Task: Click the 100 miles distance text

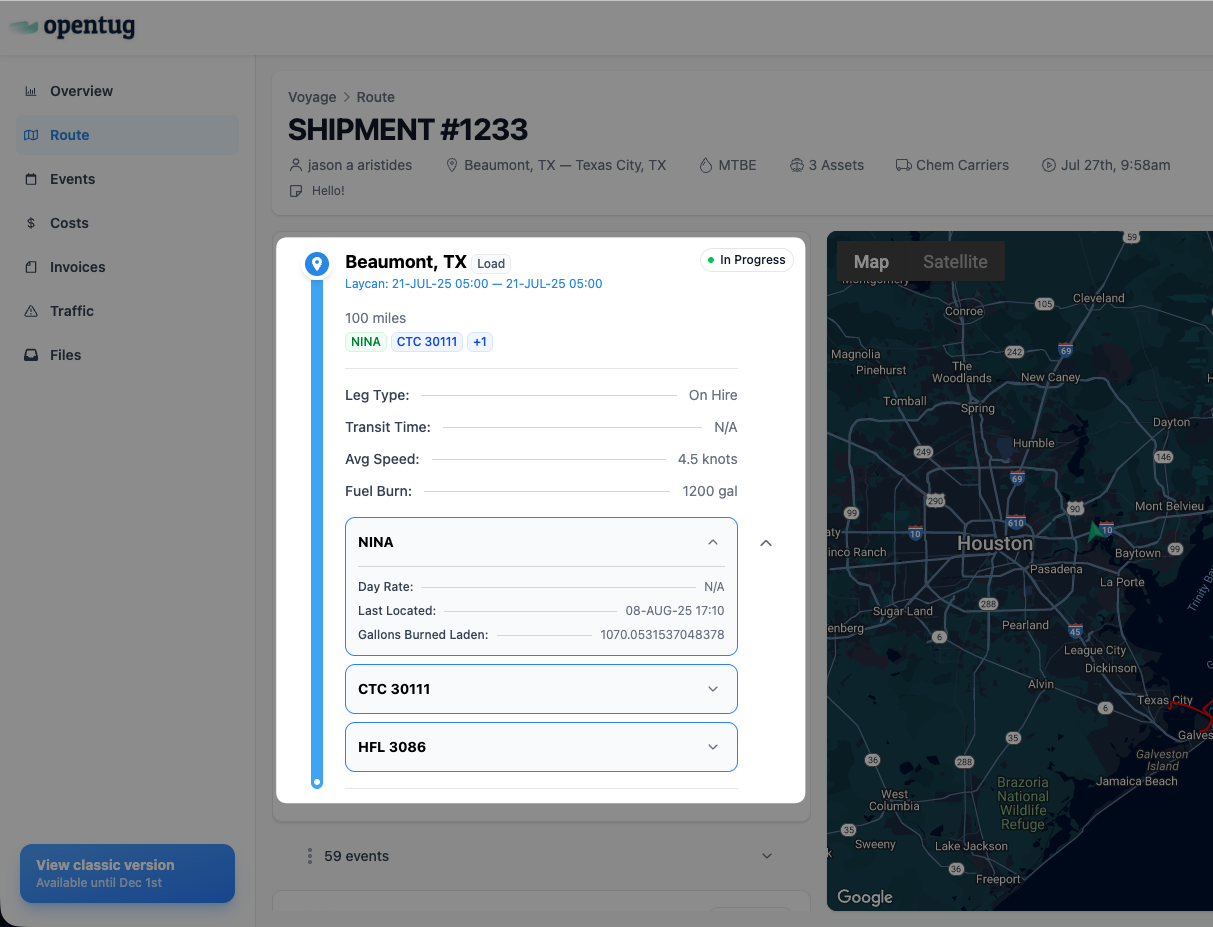Action: coord(376,318)
